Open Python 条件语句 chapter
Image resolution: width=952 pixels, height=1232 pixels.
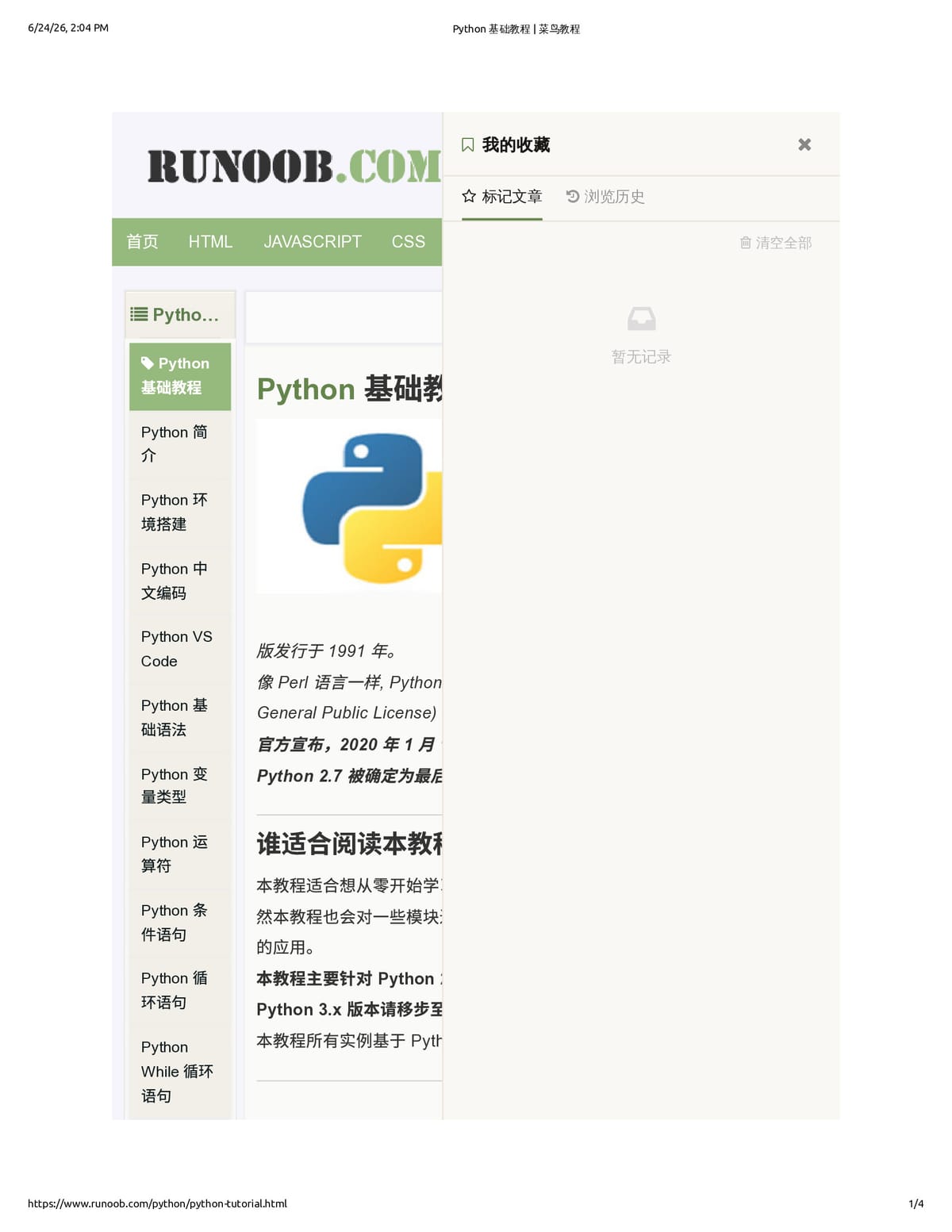(180, 922)
